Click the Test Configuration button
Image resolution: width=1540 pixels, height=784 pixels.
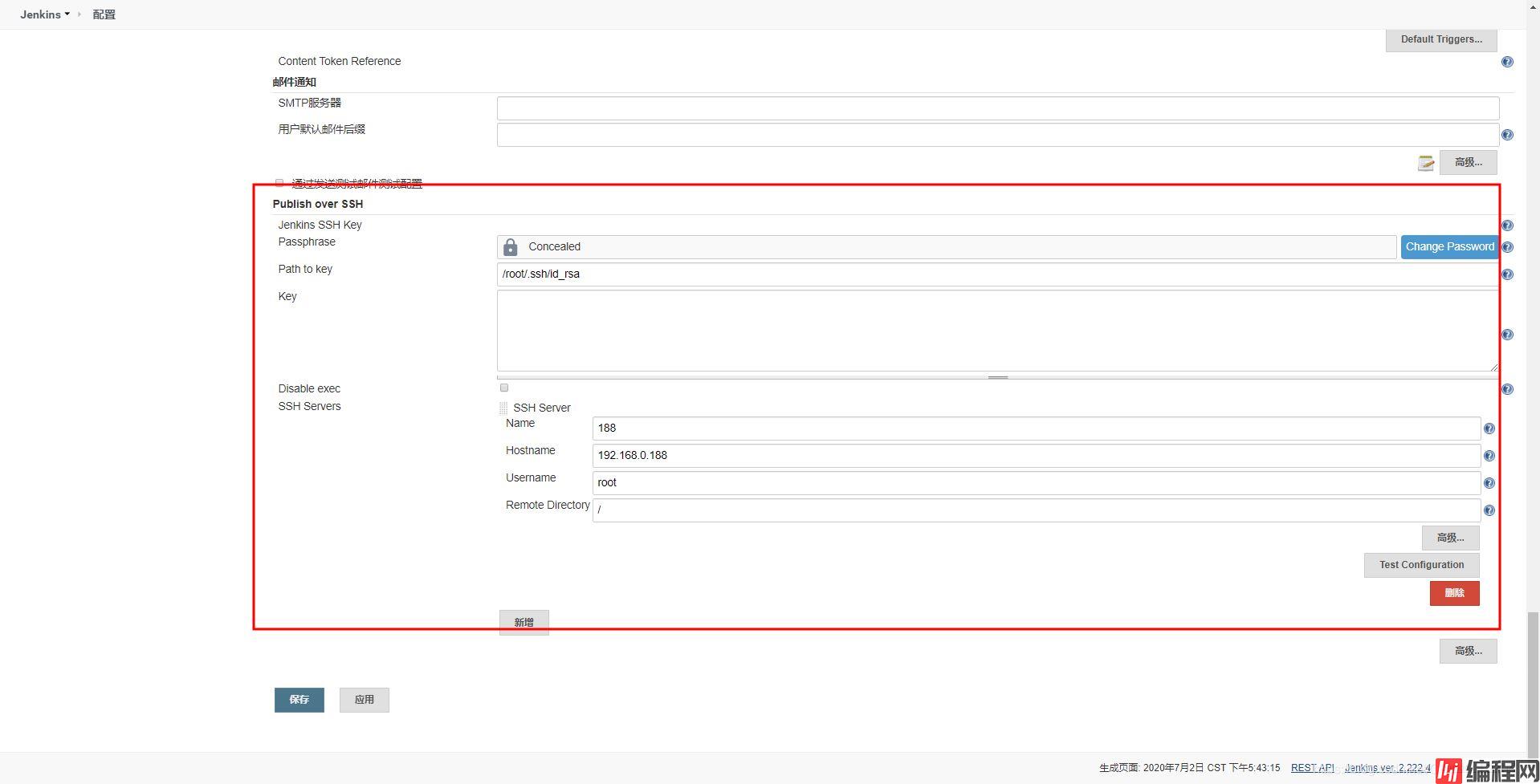(x=1421, y=565)
